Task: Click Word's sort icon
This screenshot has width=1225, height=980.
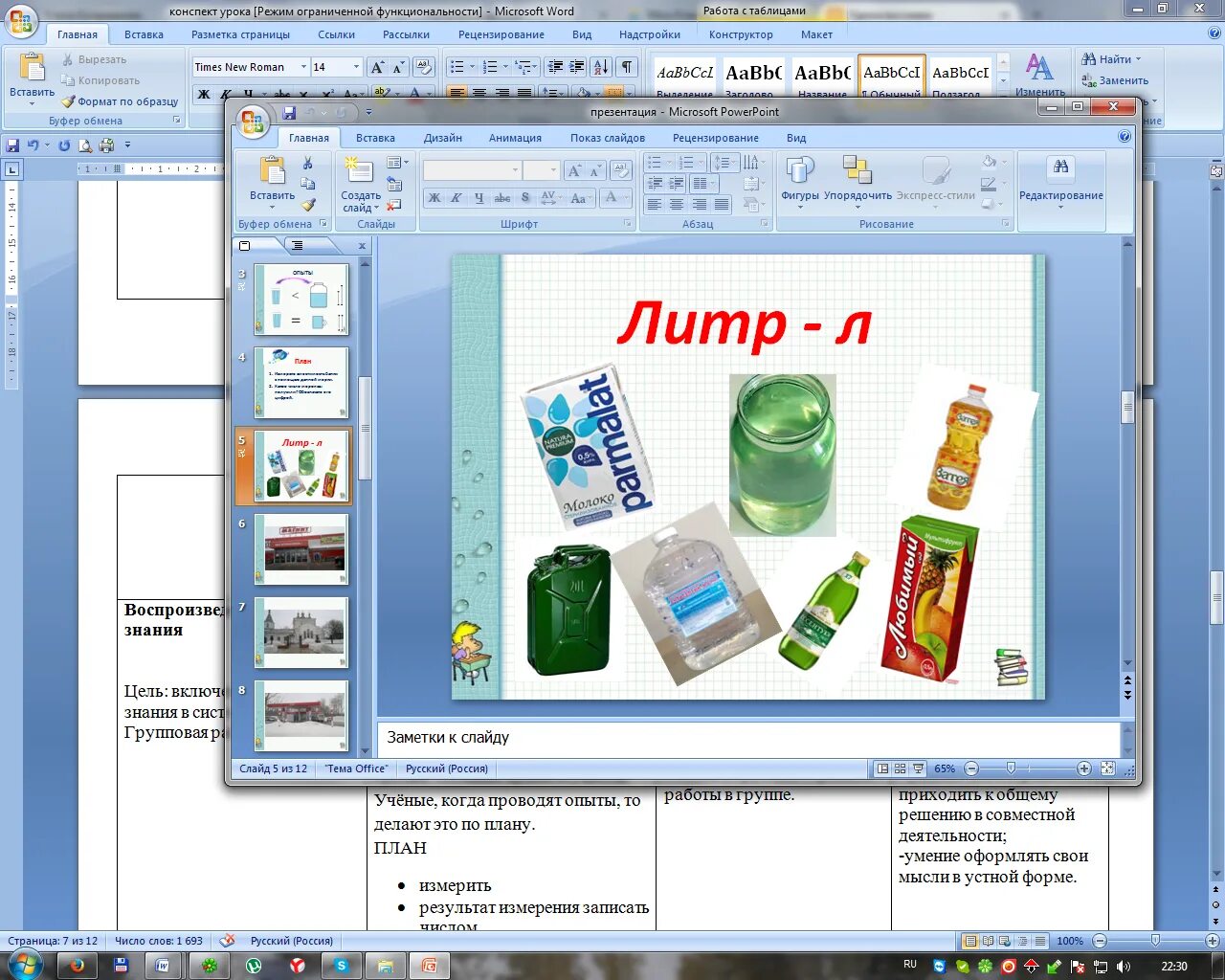Action: (x=600, y=67)
